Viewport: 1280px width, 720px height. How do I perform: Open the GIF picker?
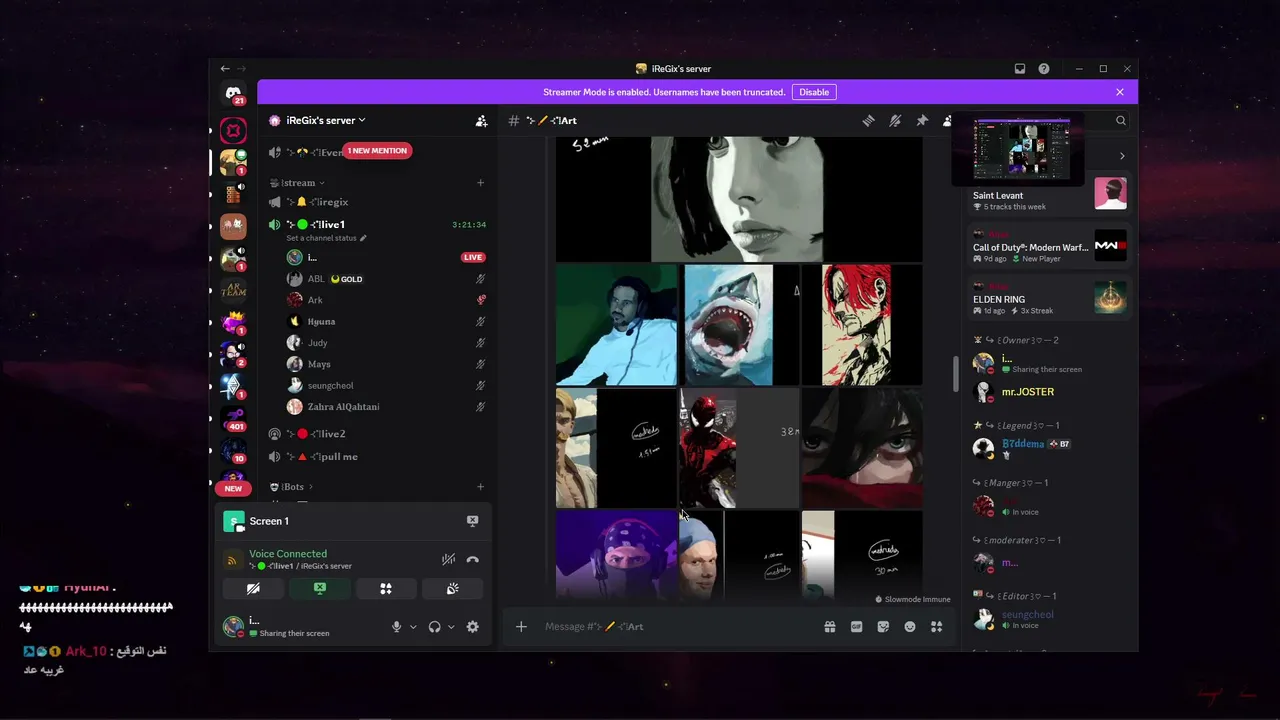click(x=857, y=627)
